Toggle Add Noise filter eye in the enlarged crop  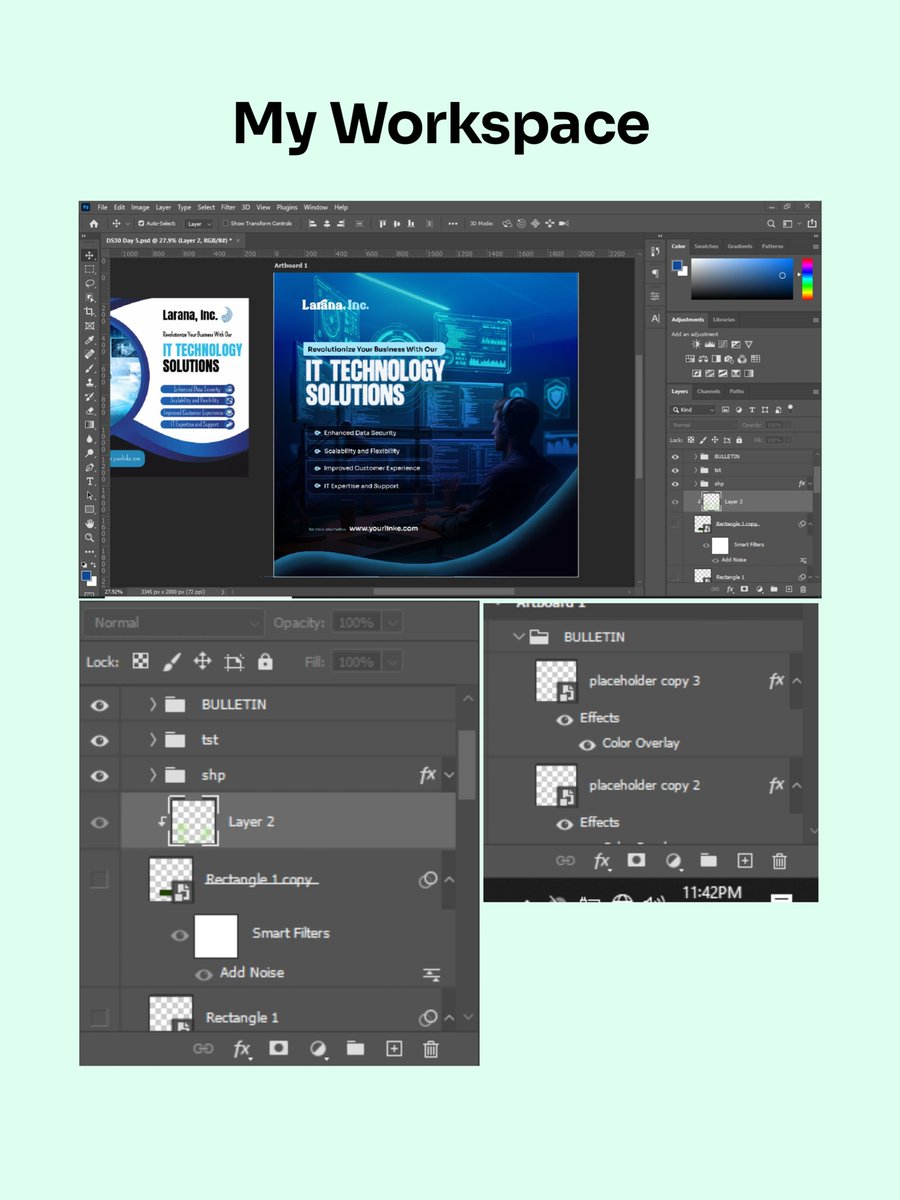point(203,973)
